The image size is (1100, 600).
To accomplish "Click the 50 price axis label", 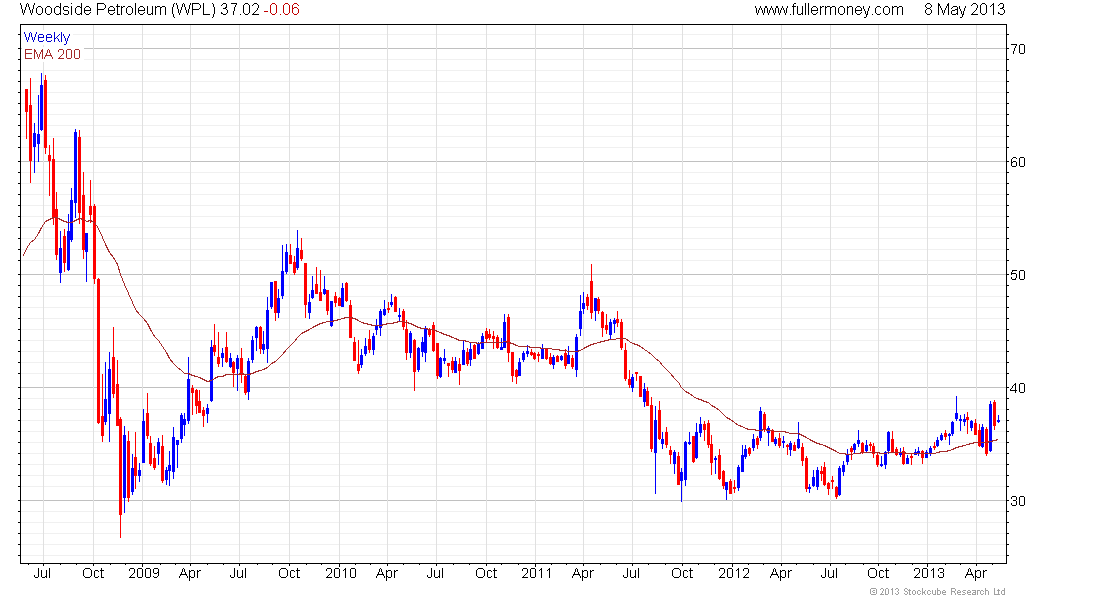I will pos(1017,275).
